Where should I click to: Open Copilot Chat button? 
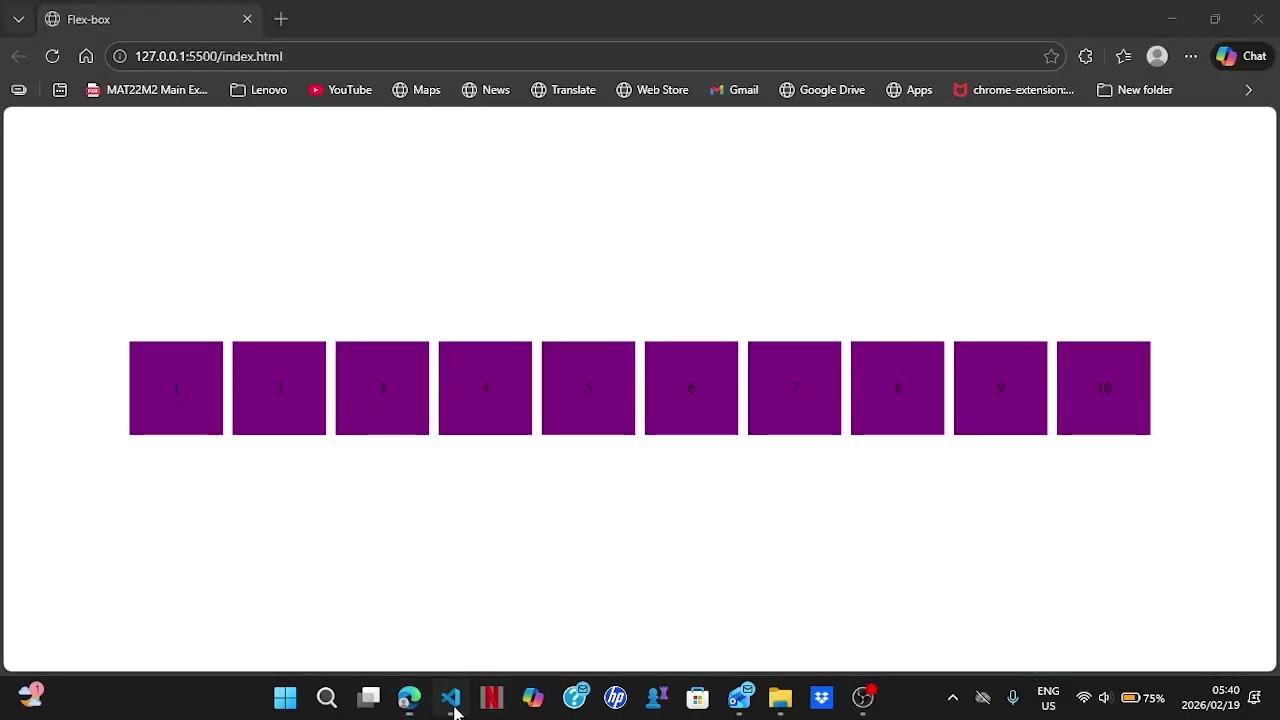tap(1241, 56)
